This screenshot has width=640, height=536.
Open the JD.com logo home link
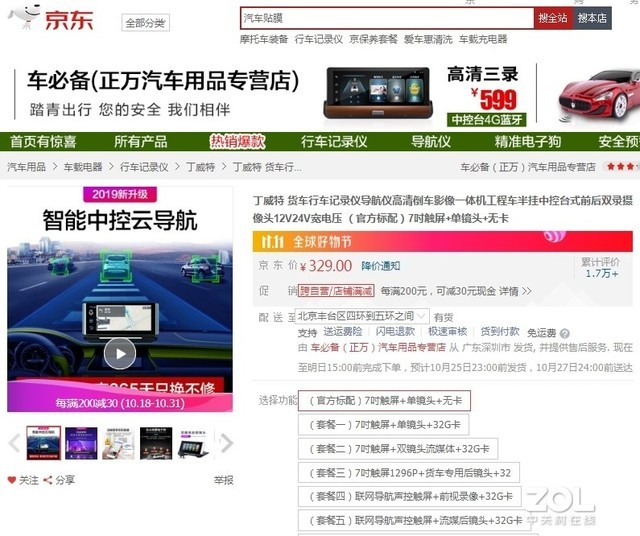coord(51,18)
